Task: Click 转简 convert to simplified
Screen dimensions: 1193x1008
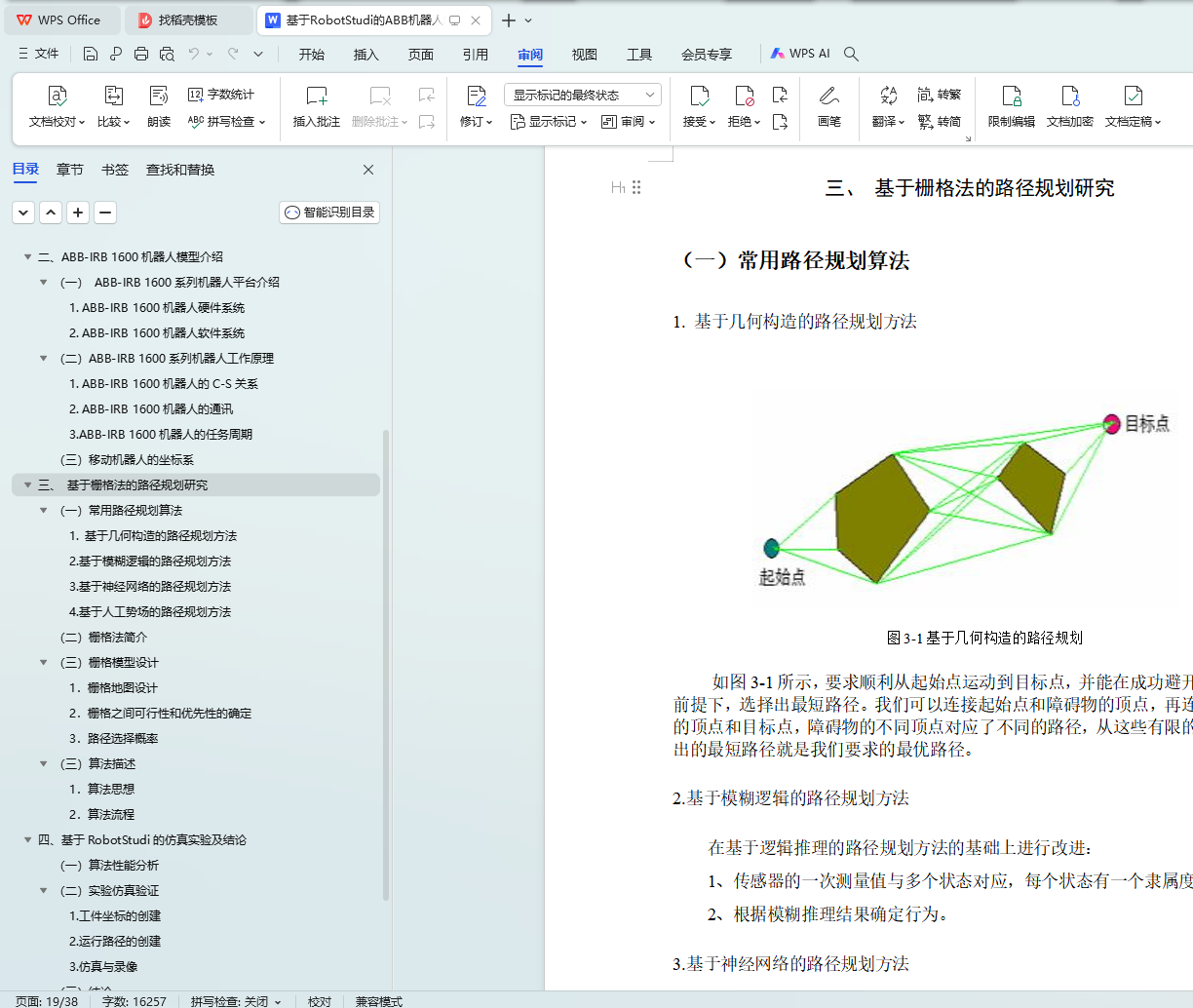Action: 940,122
